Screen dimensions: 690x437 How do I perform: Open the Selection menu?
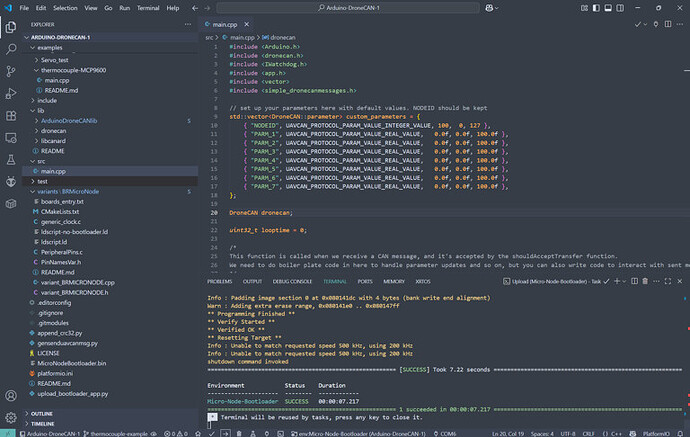(x=65, y=8)
